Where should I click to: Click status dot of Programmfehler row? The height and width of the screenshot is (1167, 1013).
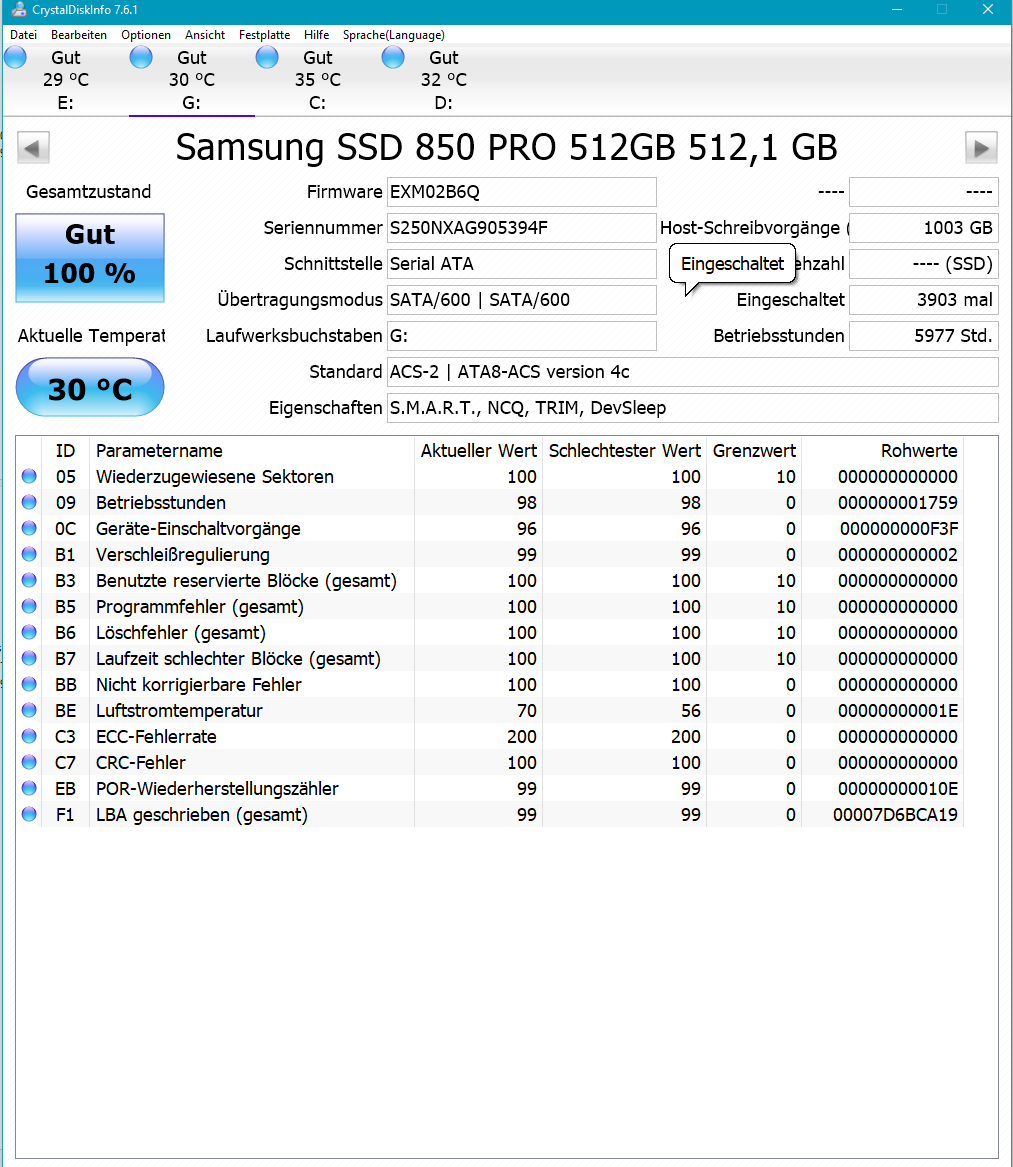click(29, 607)
